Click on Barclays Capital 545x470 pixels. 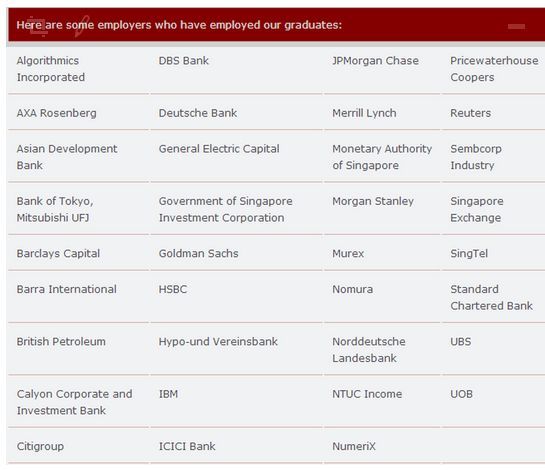tap(58, 253)
